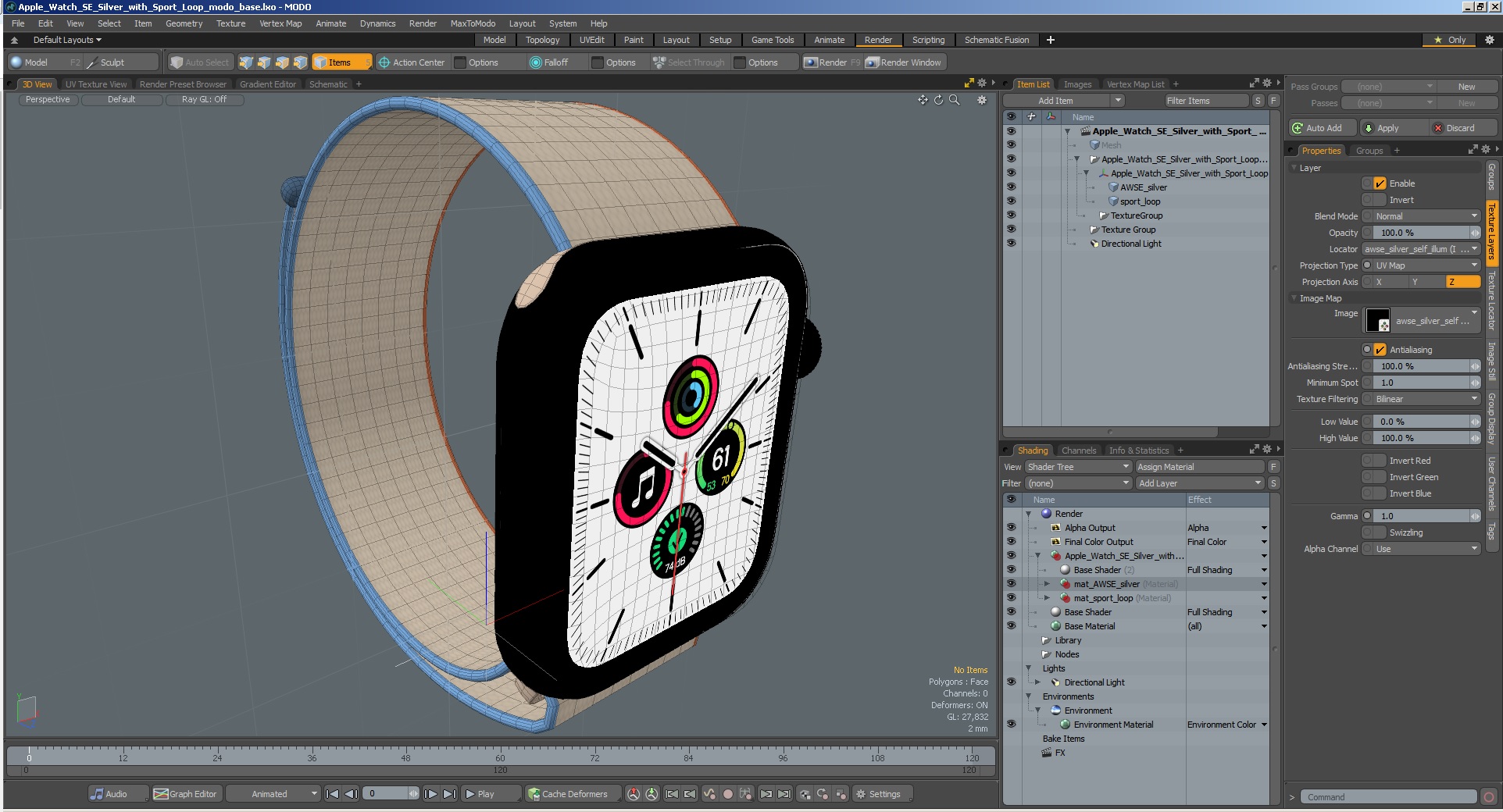Click viewport pan move icon
This screenshot has height=812, width=1503.
click(923, 100)
